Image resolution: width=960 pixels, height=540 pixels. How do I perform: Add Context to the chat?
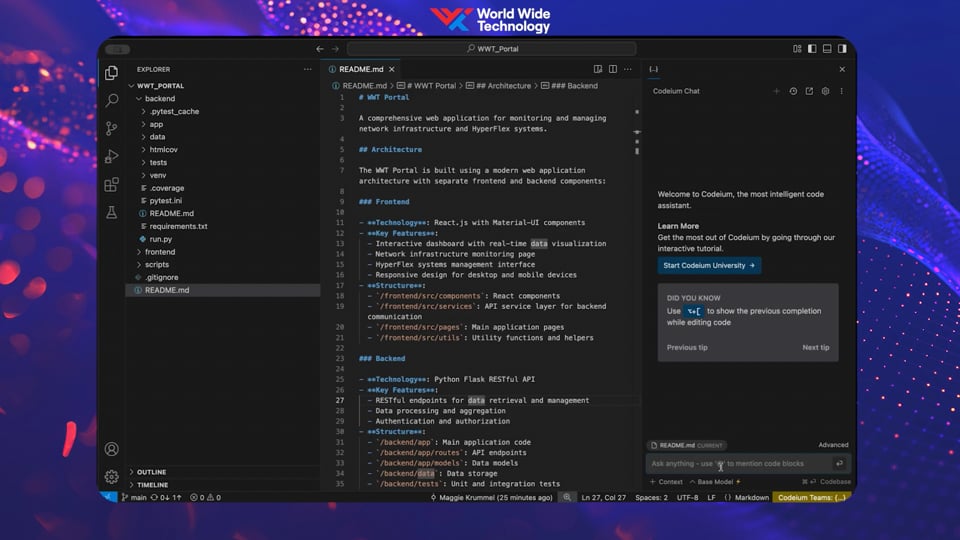tap(666, 482)
